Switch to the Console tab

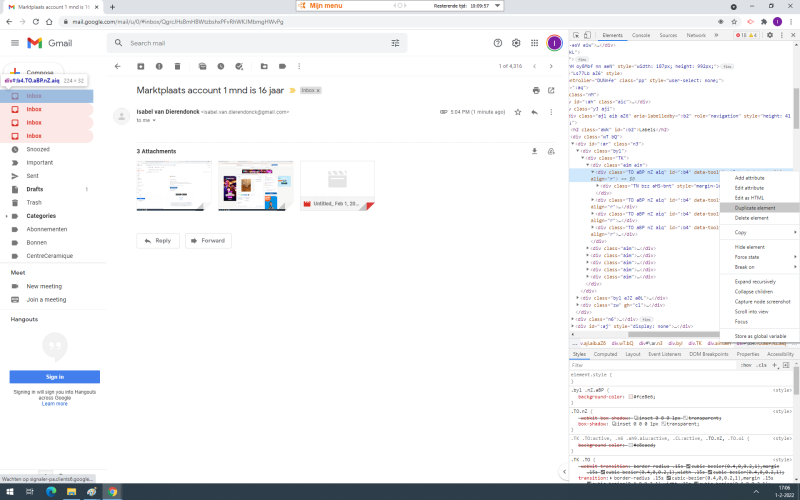click(641, 35)
